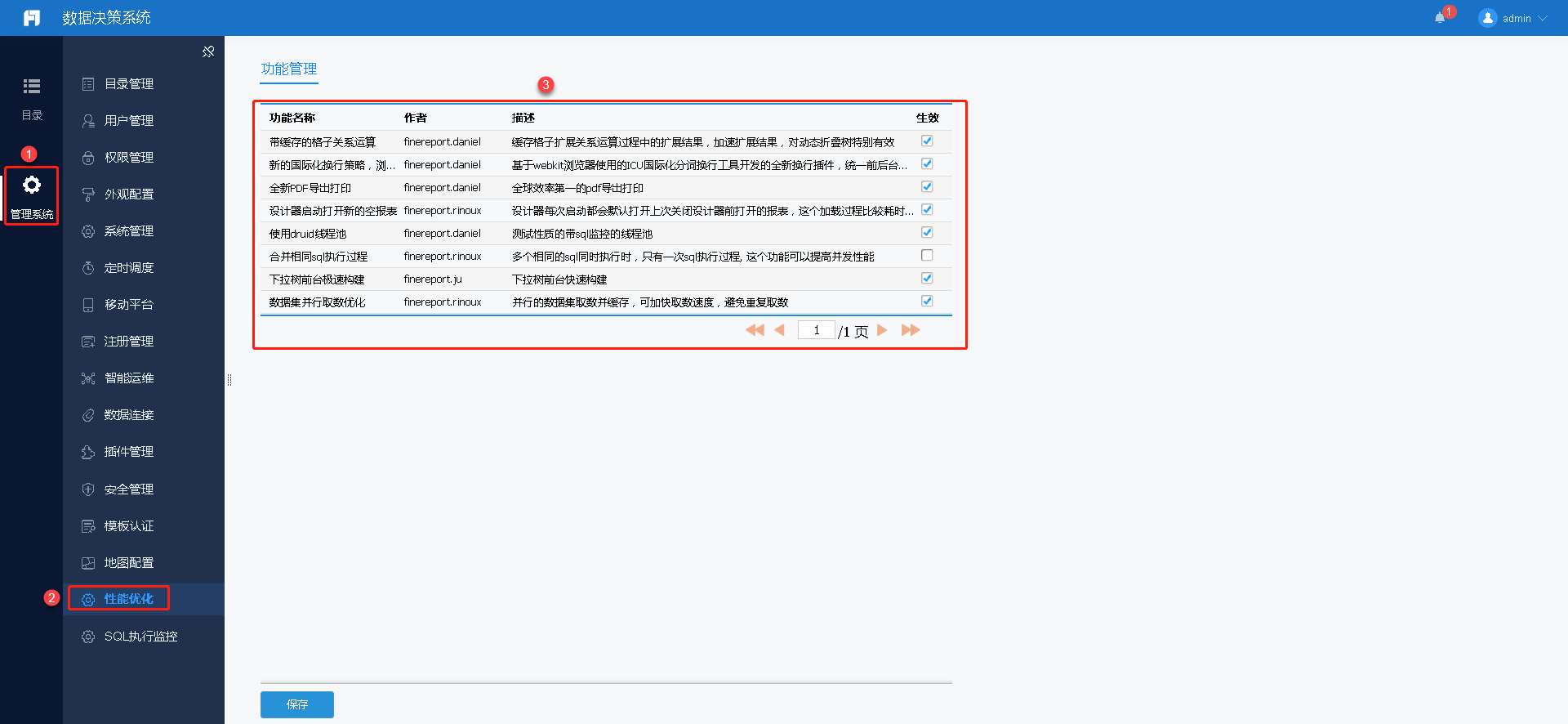Viewport: 1568px width, 724px height.
Task: Toggle 生效 checkbox for 全新PDF导出打印
Action: point(927,186)
